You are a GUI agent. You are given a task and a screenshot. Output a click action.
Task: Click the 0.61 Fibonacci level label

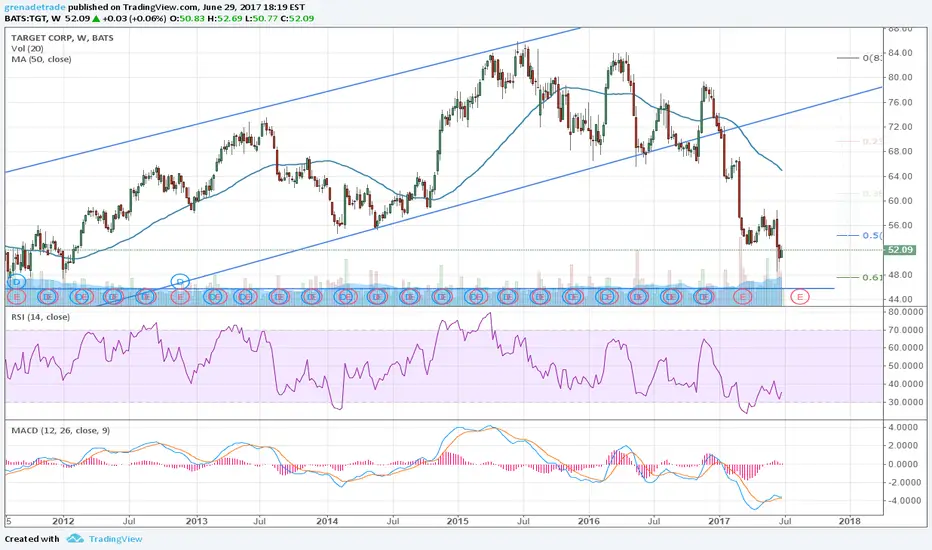tap(872, 277)
